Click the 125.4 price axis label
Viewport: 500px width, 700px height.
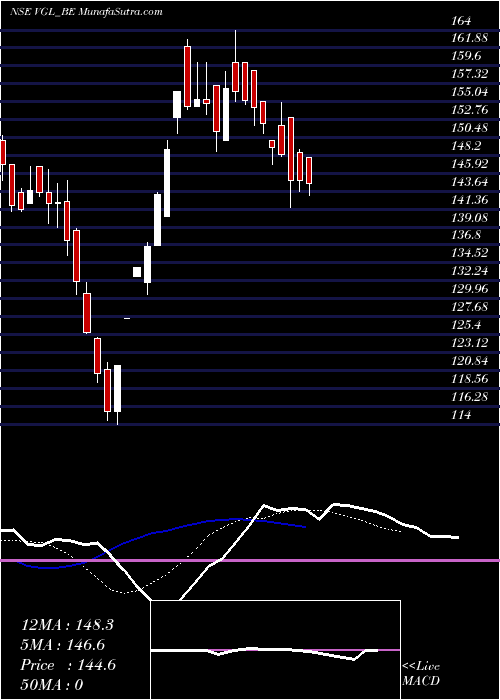(x=466, y=325)
